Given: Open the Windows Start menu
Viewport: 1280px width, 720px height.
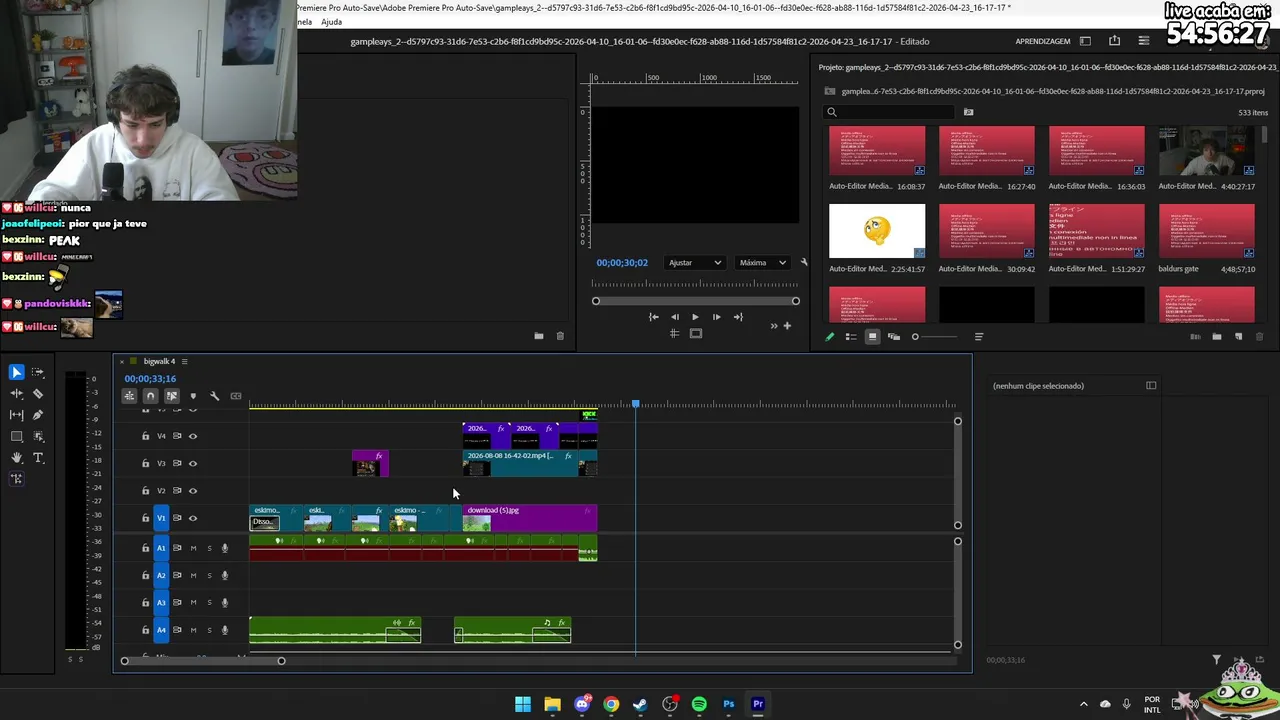Looking at the screenshot, I should 523,704.
